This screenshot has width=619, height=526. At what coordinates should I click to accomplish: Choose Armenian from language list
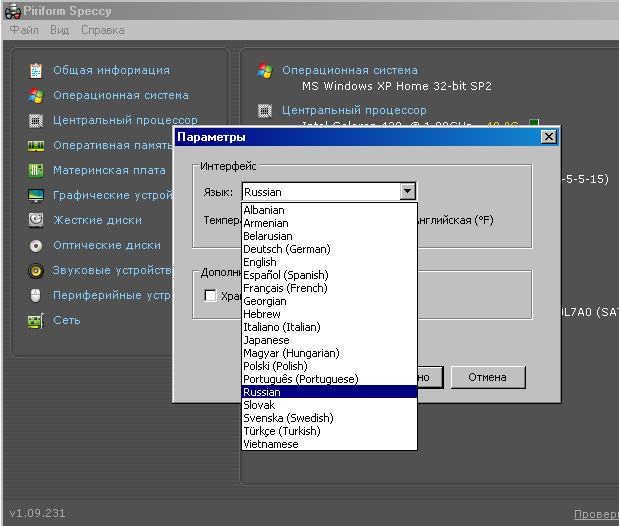329,223
